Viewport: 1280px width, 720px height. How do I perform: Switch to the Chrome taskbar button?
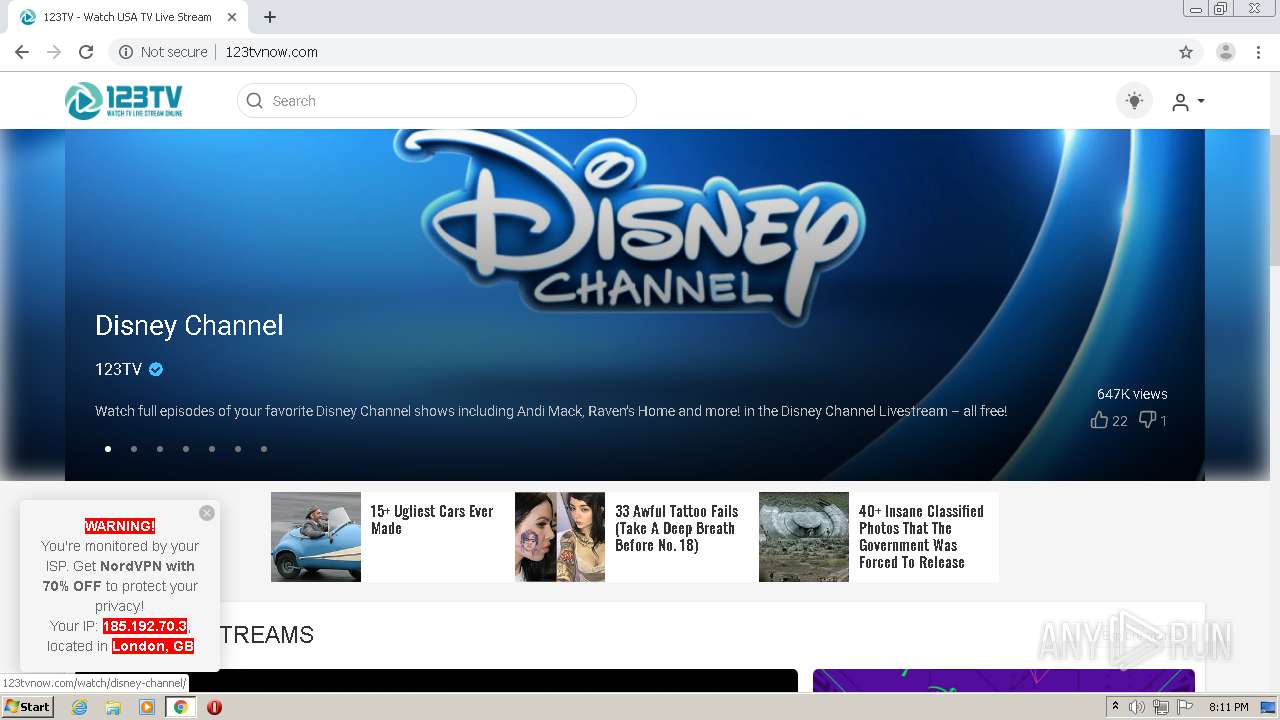click(x=180, y=707)
